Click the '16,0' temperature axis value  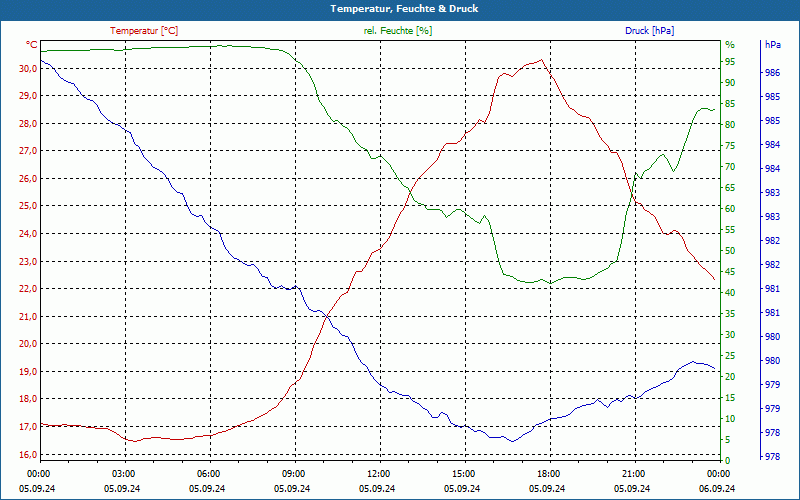tap(29, 455)
